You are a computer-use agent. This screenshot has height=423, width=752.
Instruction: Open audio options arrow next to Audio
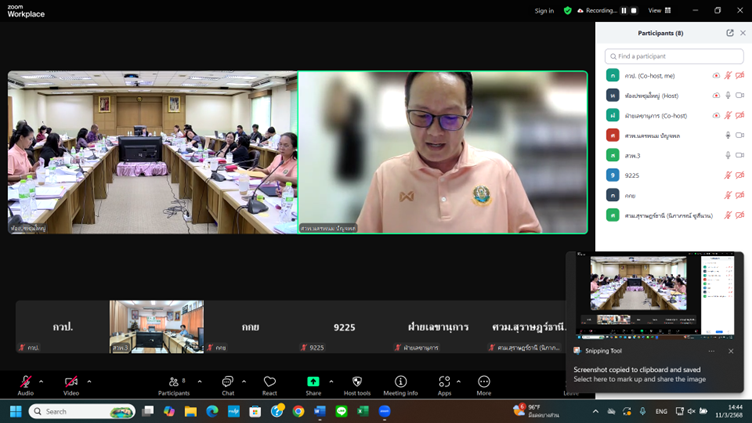tap(41, 382)
